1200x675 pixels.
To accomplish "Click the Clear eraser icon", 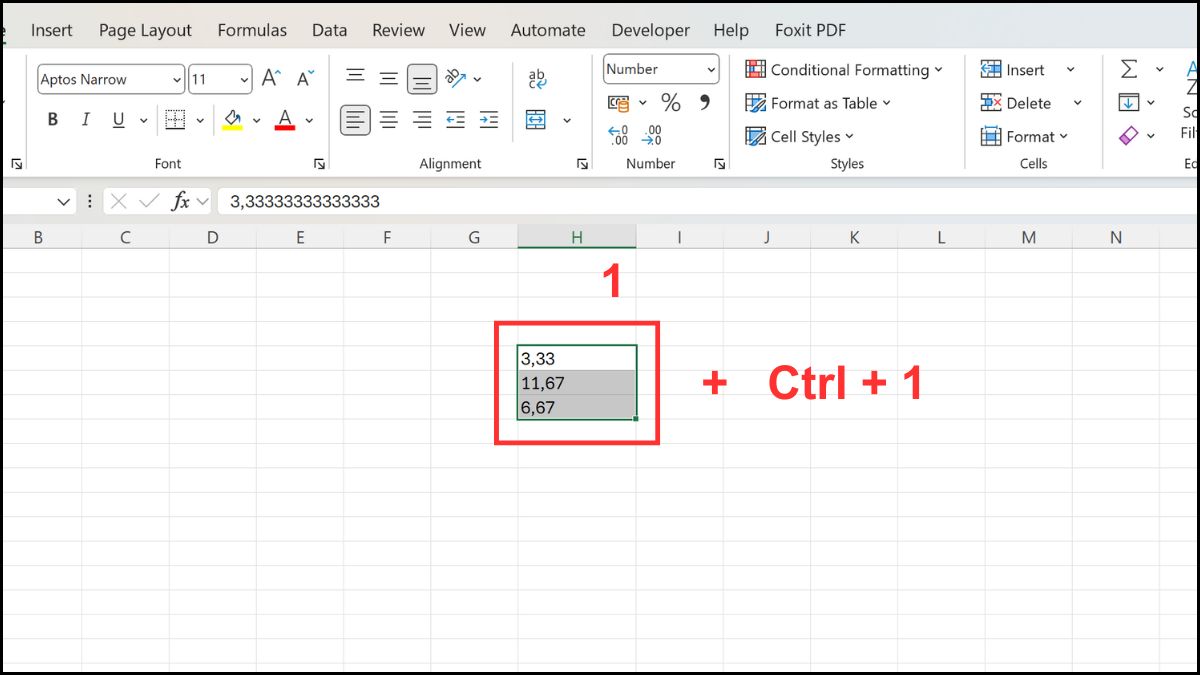I will tap(1129, 135).
